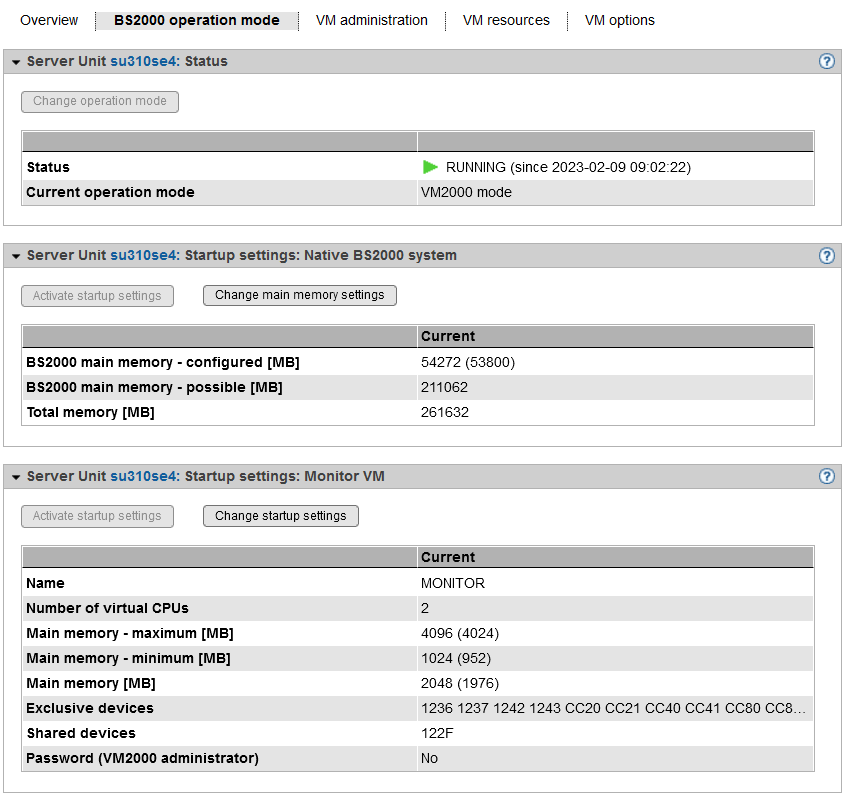Select the BS2000 operation mode tab
This screenshot has height=799, width=848.
pos(196,20)
